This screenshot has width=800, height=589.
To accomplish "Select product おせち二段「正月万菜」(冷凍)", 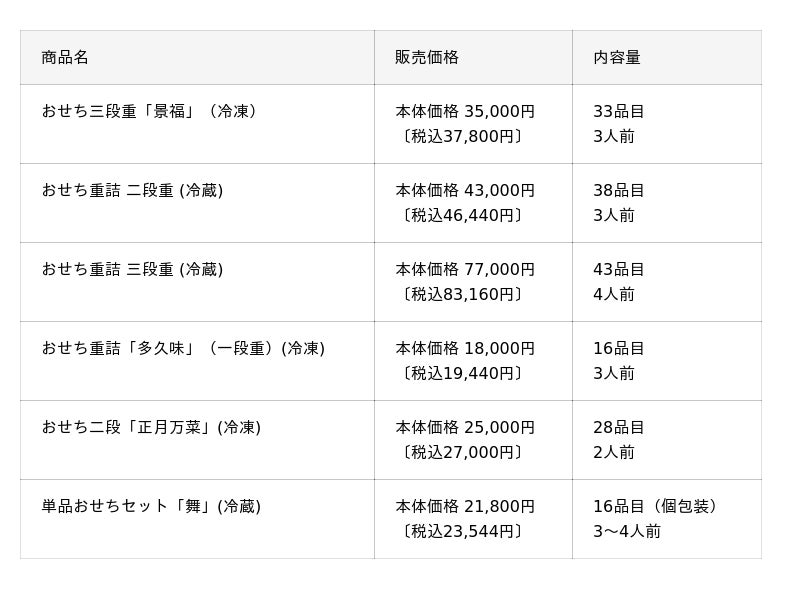I will click(x=151, y=427).
